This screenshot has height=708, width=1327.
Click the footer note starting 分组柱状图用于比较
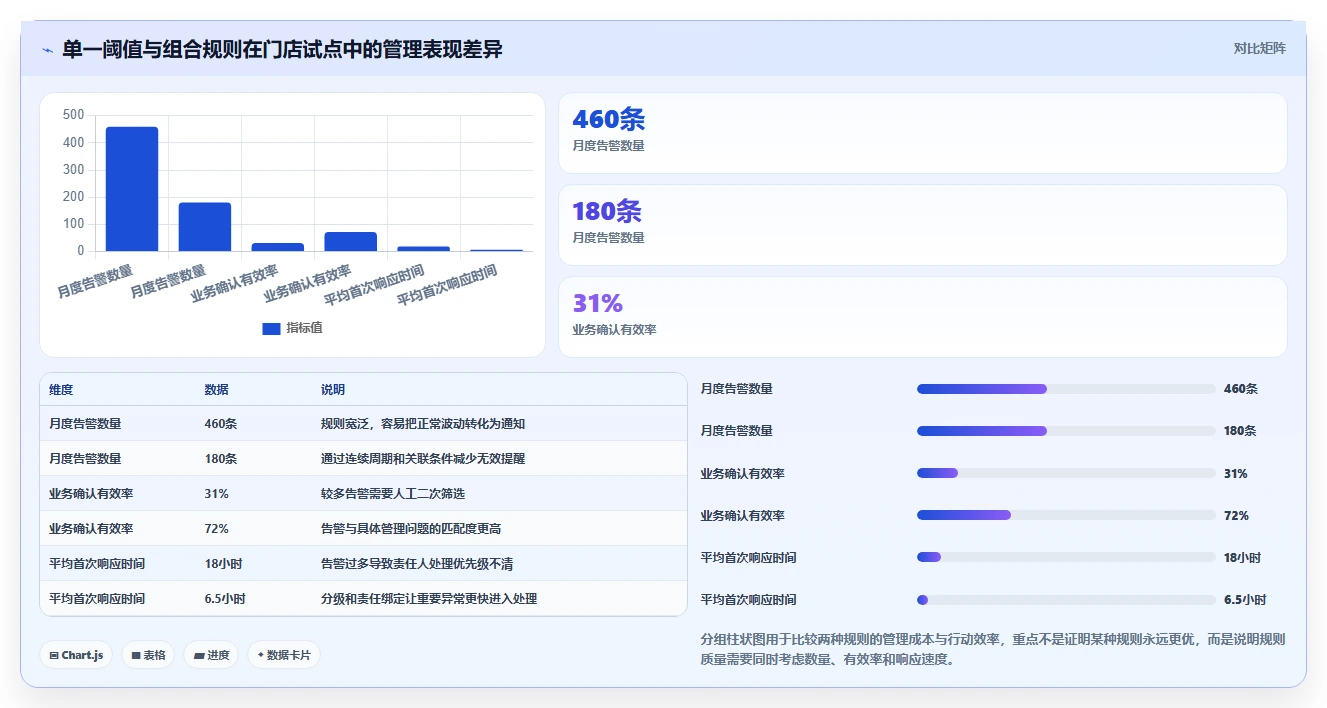coord(993,649)
